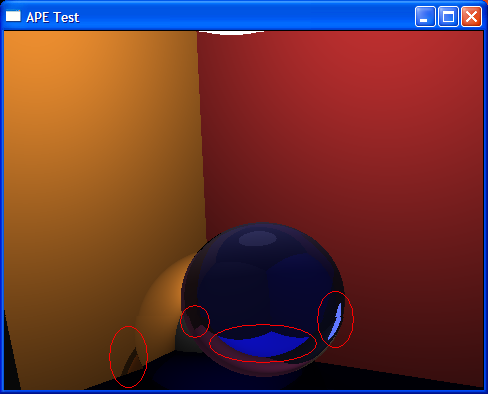Click the black floor right of the sphere

tap(383, 378)
